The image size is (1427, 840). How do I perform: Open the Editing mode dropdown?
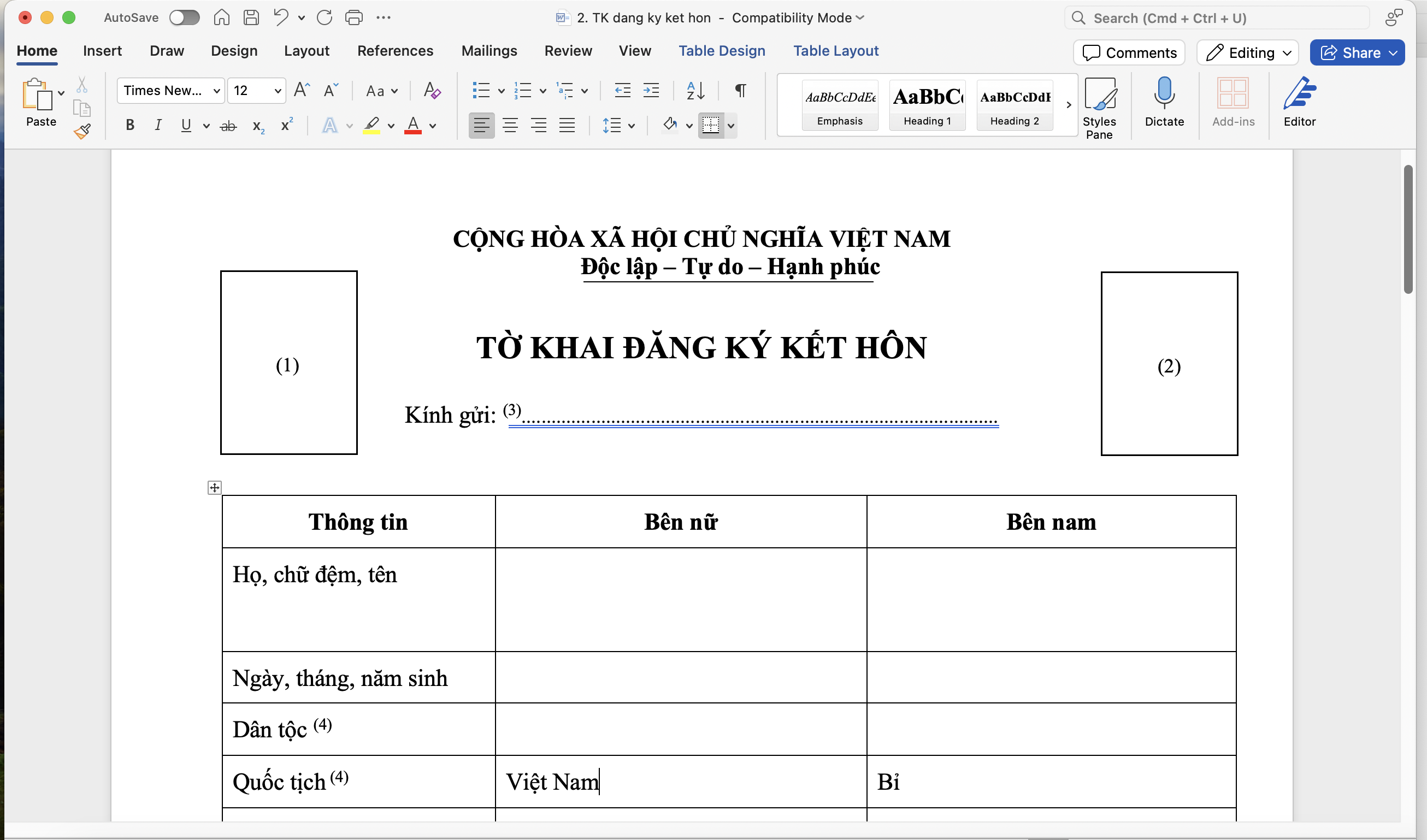coord(1247,52)
